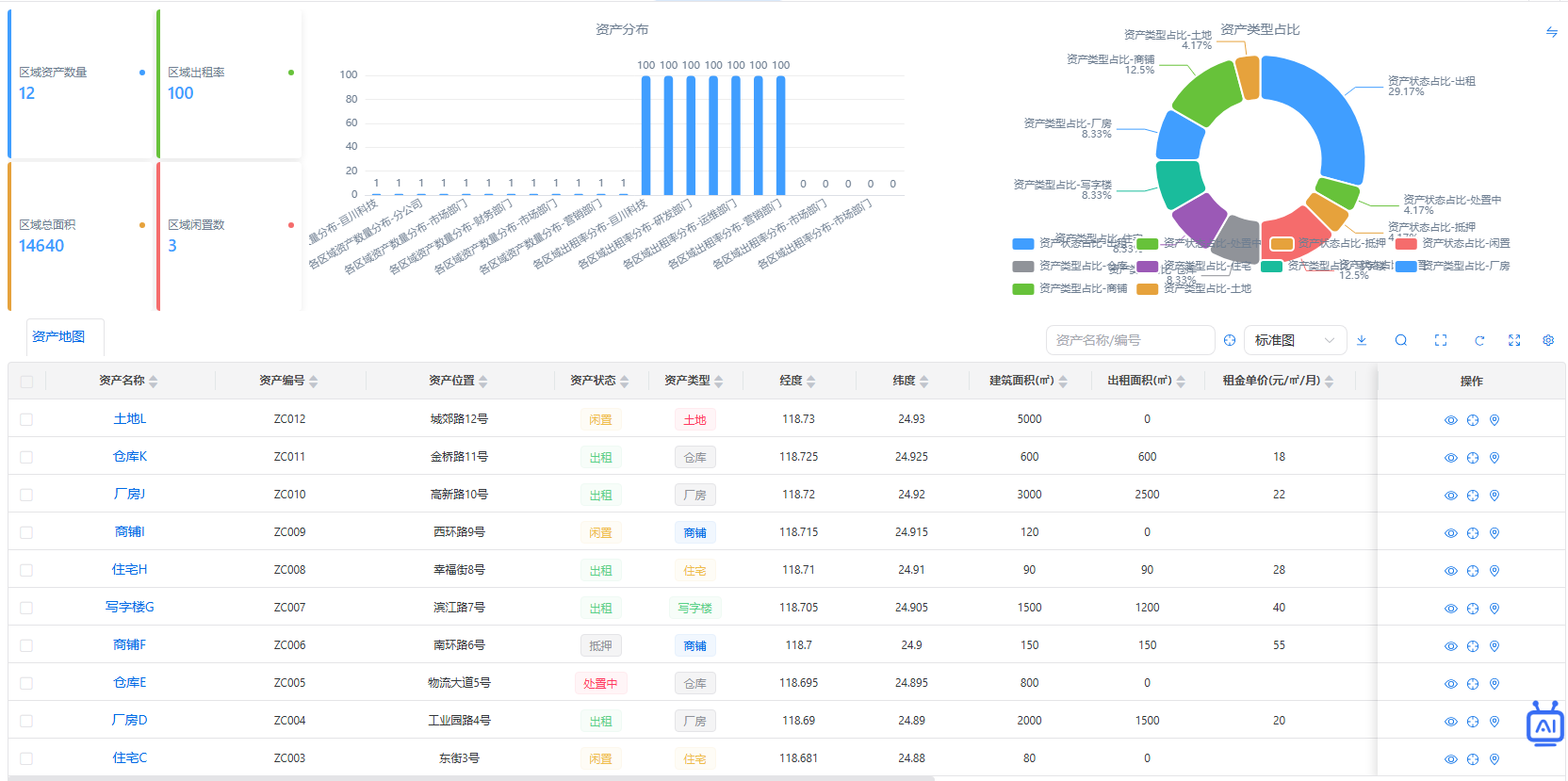Check the 商铺I row checkbox
This screenshot has height=781, width=1568.
26,532
